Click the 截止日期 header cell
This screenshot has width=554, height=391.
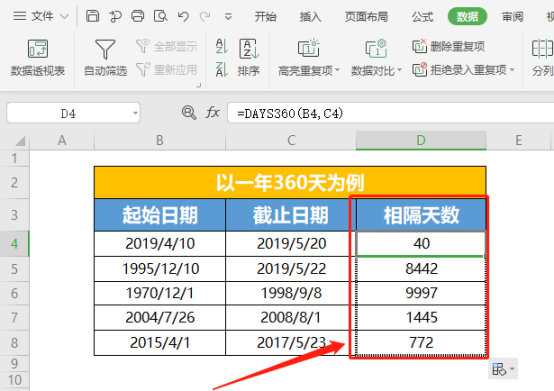(291, 215)
